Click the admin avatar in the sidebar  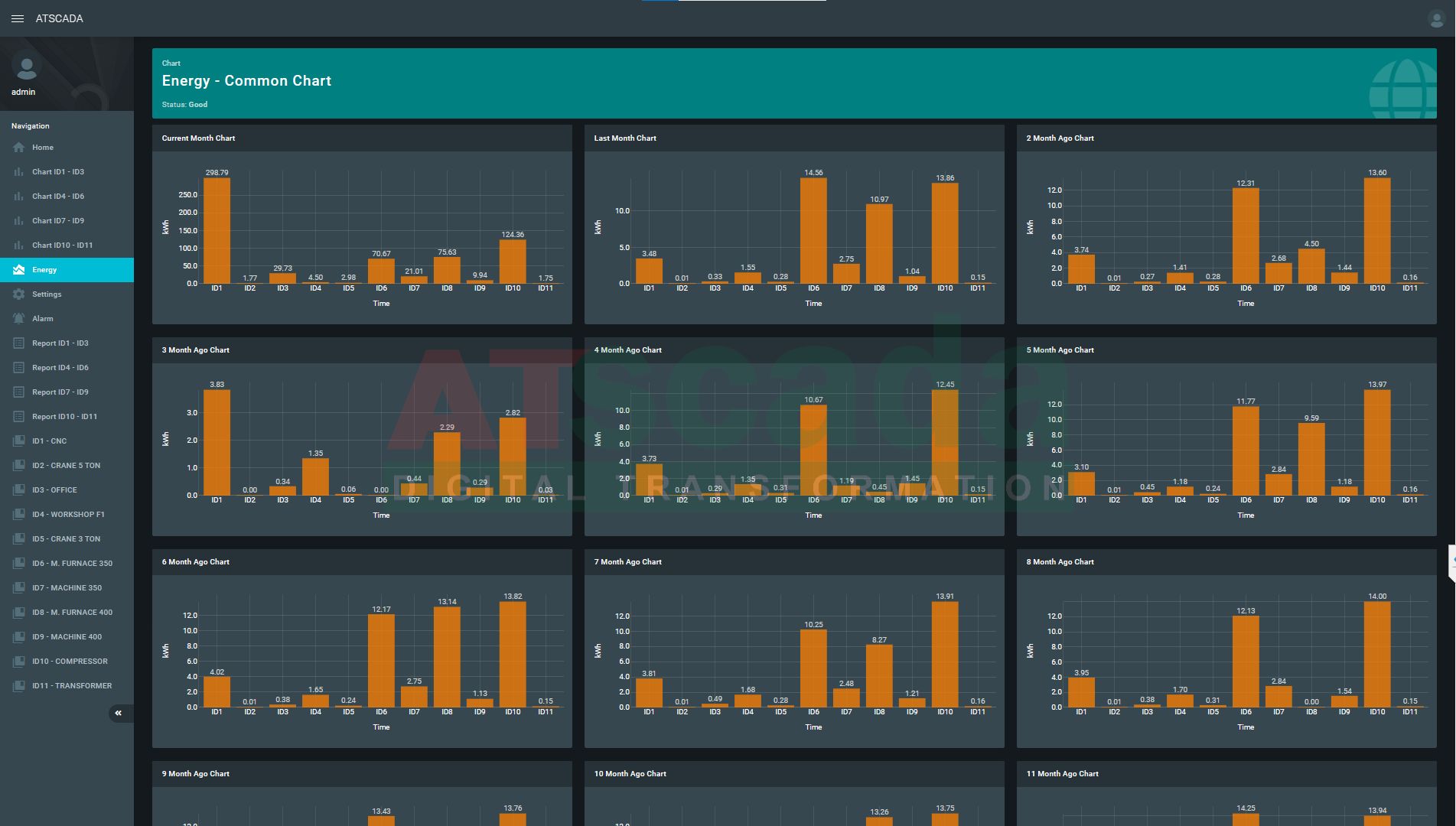tap(26, 69)
